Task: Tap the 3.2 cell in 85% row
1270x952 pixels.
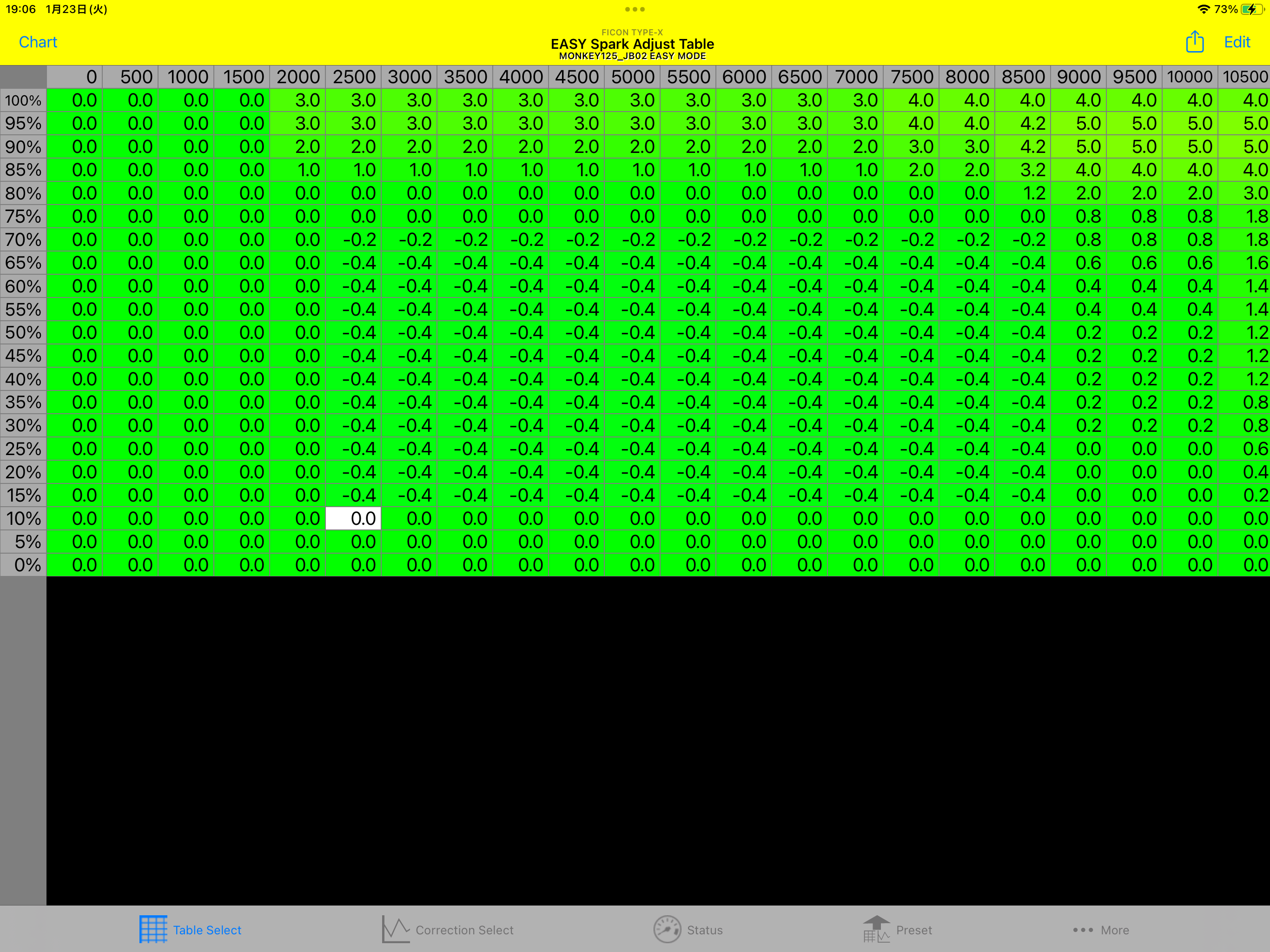Action: pyautogui.click(x=1023, y=170)
